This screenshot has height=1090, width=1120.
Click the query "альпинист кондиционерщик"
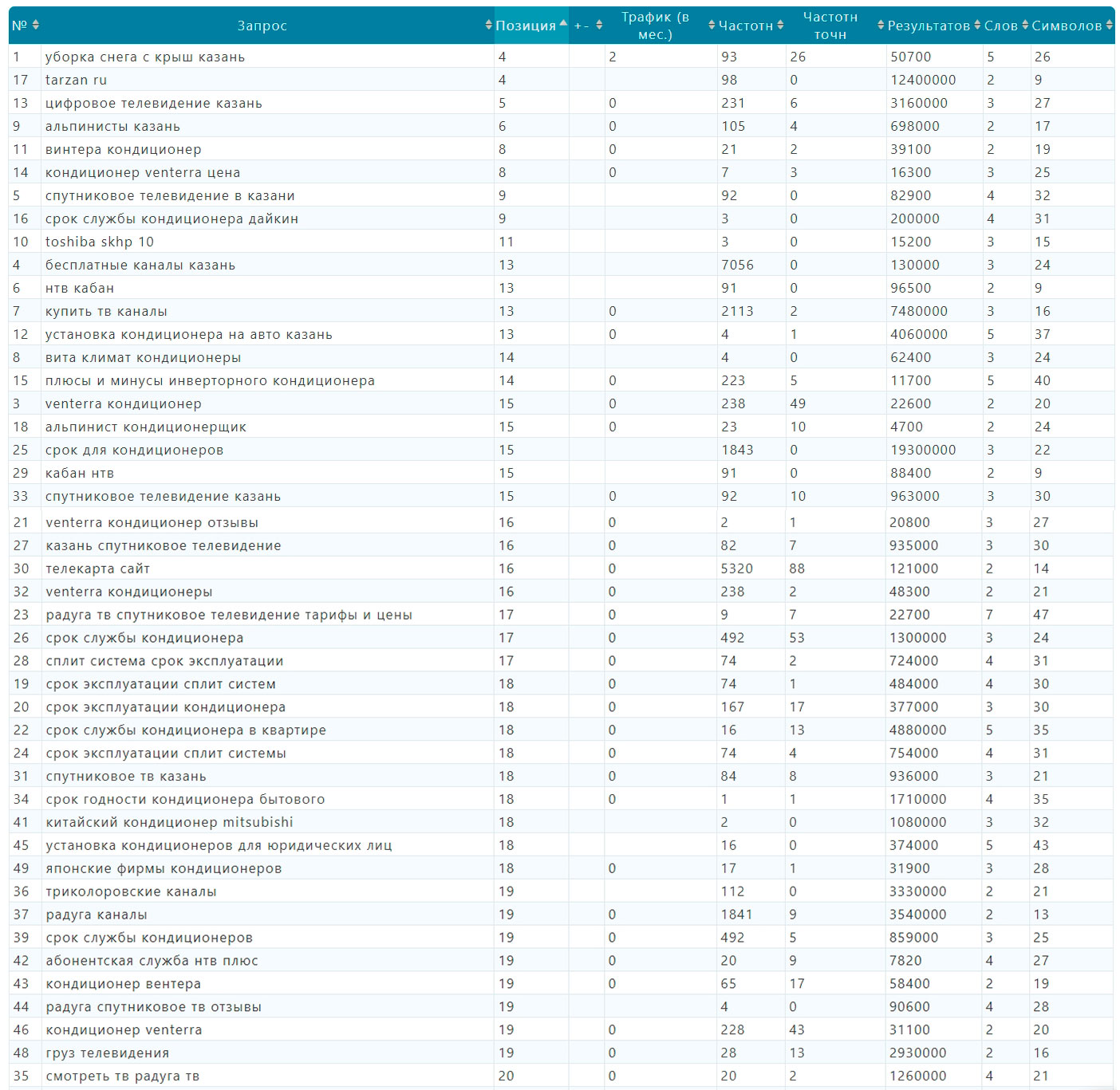pyautogui.click(x=146, y=427)
